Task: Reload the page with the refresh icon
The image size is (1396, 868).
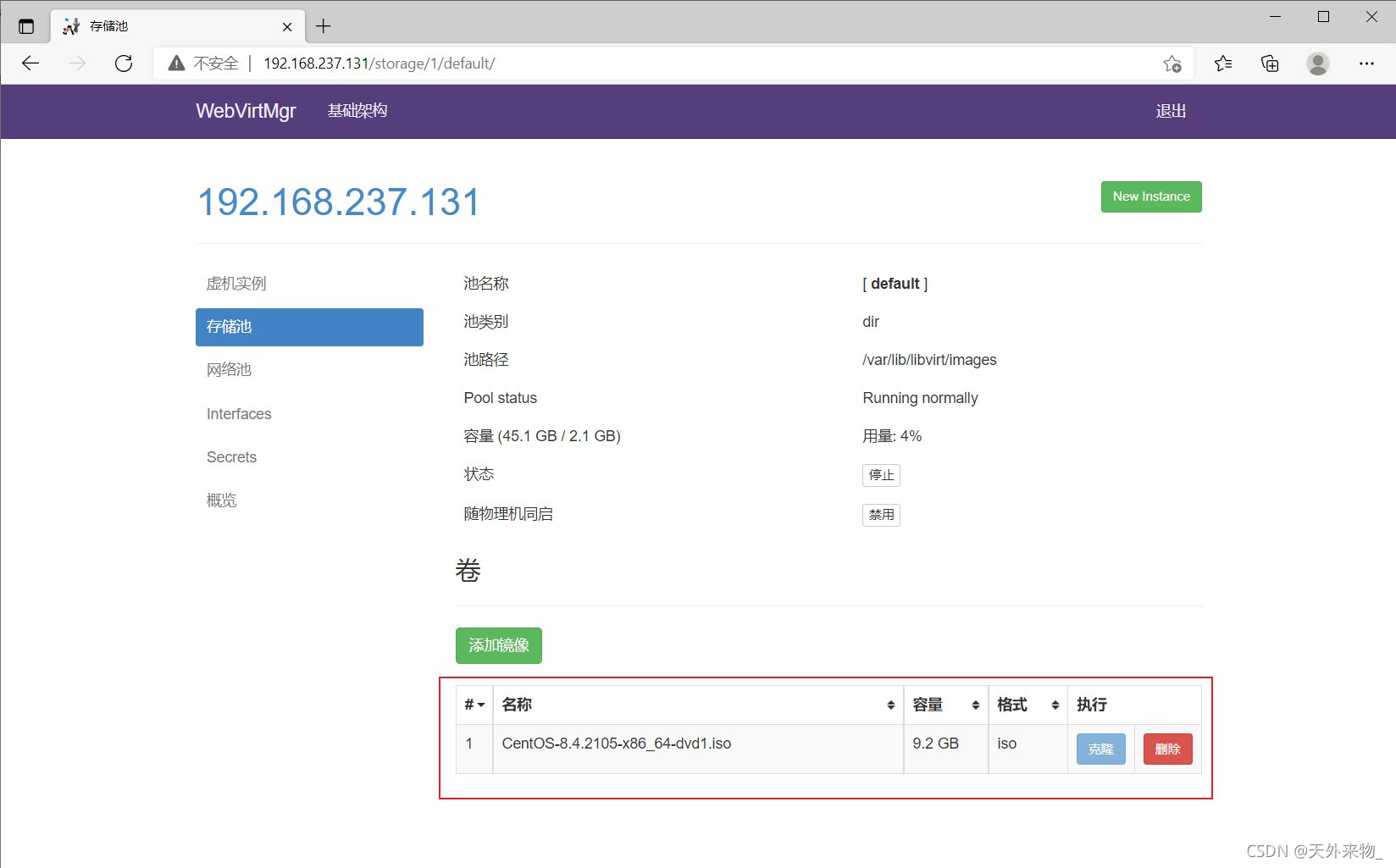Action: click(124, 64)
